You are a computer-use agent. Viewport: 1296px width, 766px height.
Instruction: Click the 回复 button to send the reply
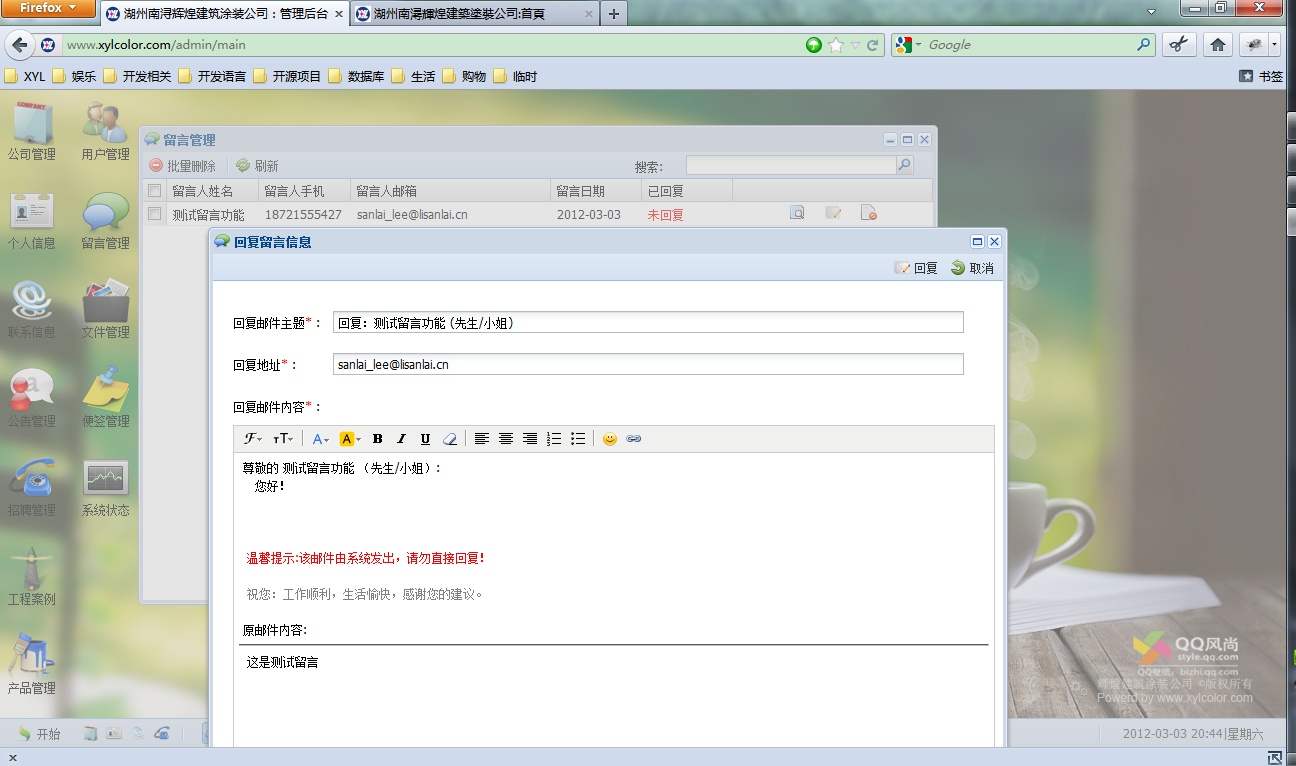click(x=916, y=268)
